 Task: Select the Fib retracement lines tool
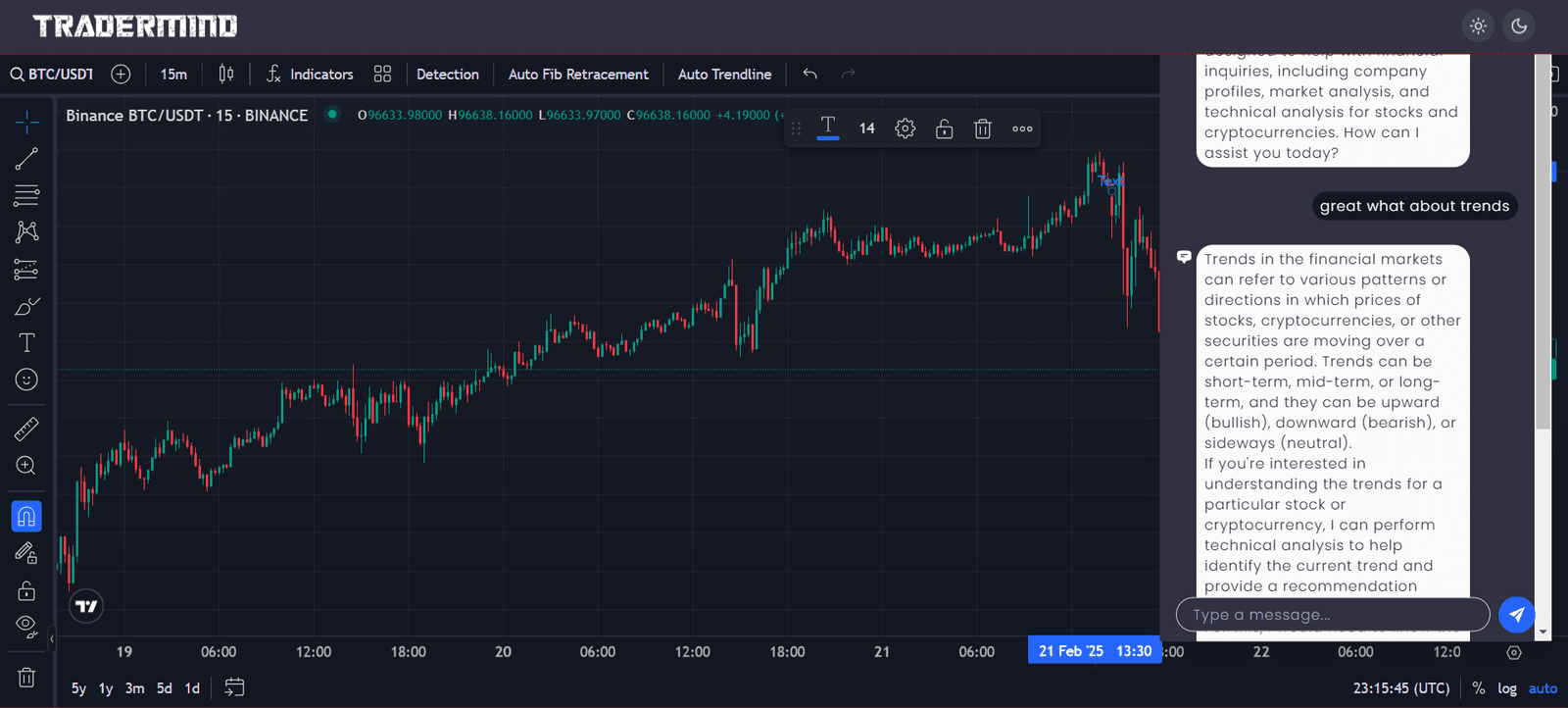(26, 195)
